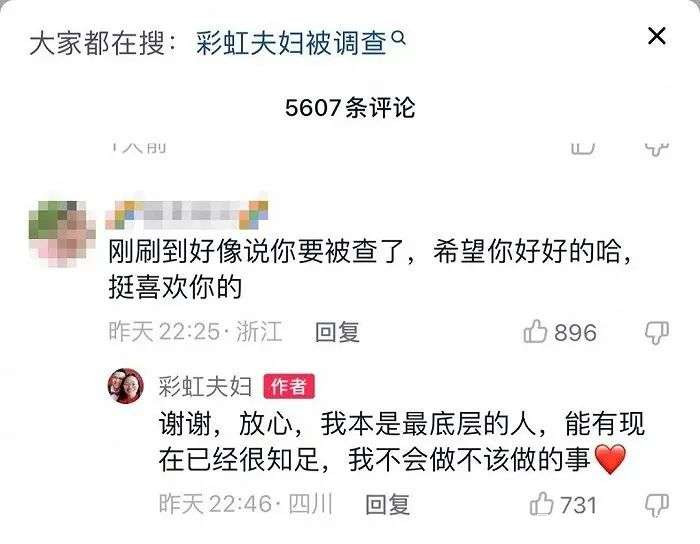Tap the magnifier icon beside the search suggestion
Image resolution: width=700 pixels, height=544 pixels.
(399, 38)
